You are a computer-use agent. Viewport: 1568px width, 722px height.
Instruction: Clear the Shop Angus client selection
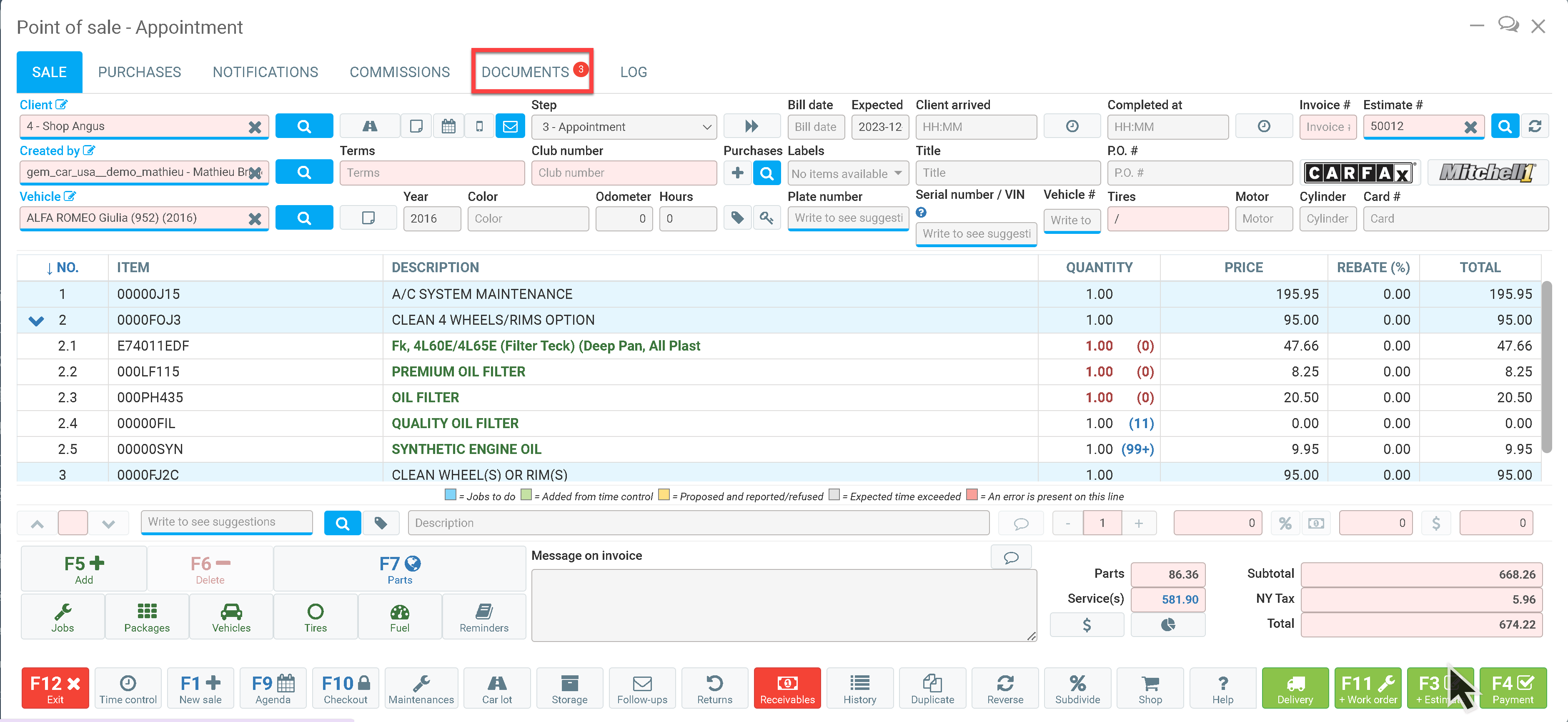click(254, 127)
